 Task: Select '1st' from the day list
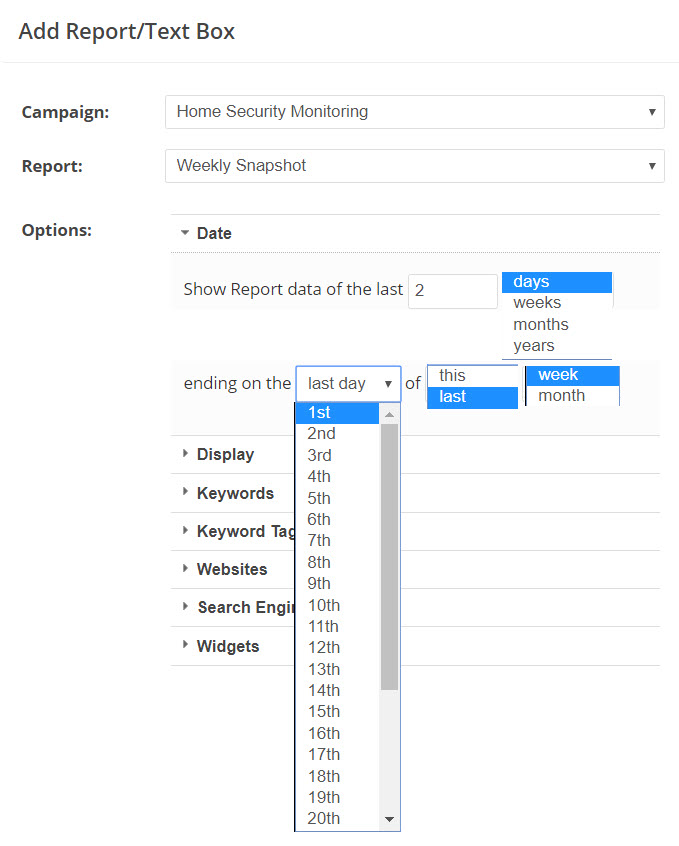320,413
